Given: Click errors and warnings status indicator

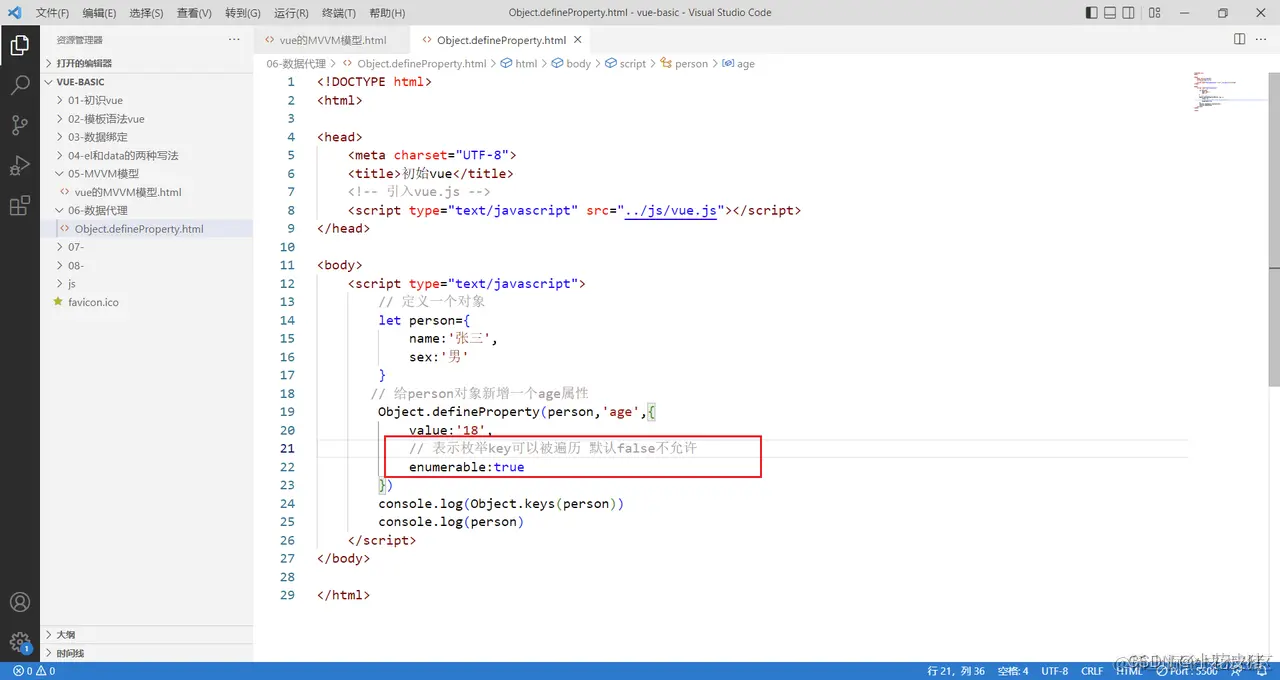Looking at the screenshot, I should (x=34, y=671).
